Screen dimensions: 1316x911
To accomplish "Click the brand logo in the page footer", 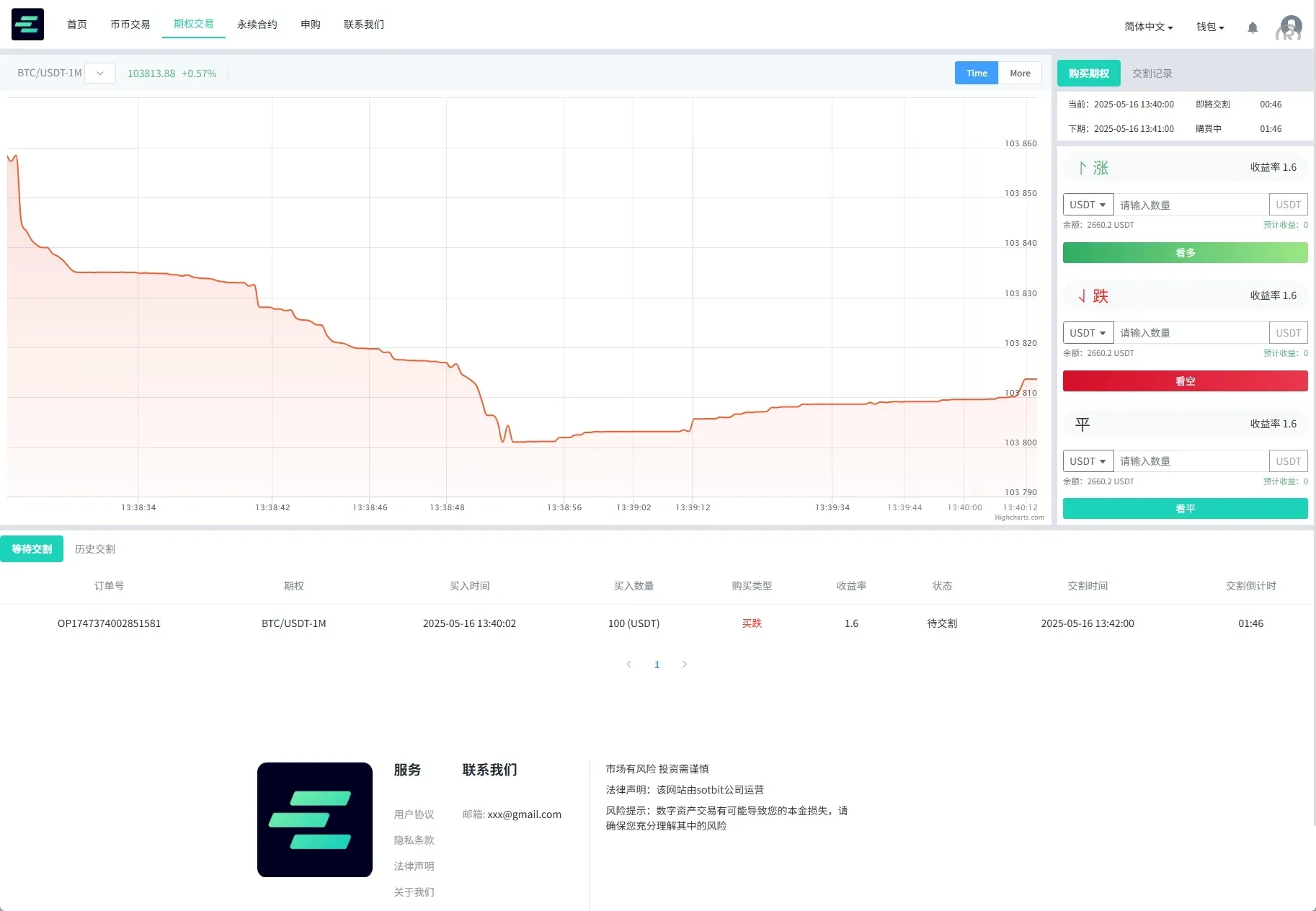I will pyautogui.click(x=314, y=819).
